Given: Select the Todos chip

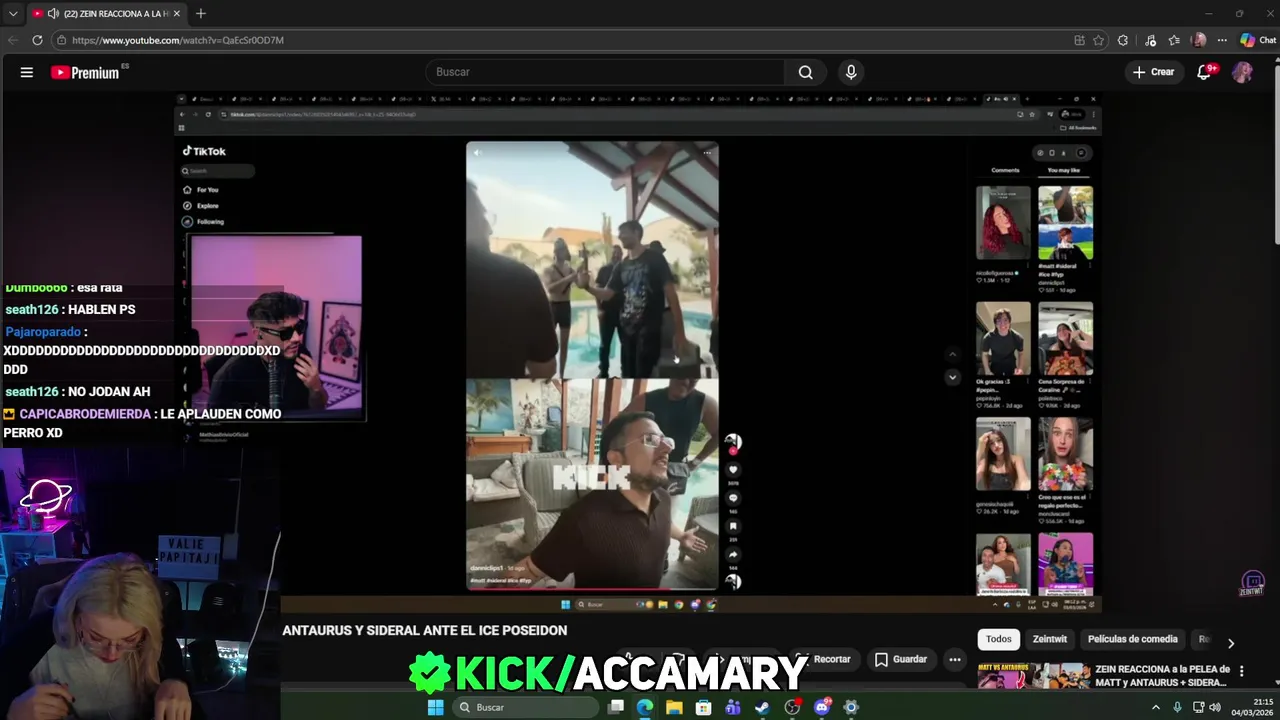Looking at the screenshot, I should [998, 639].
